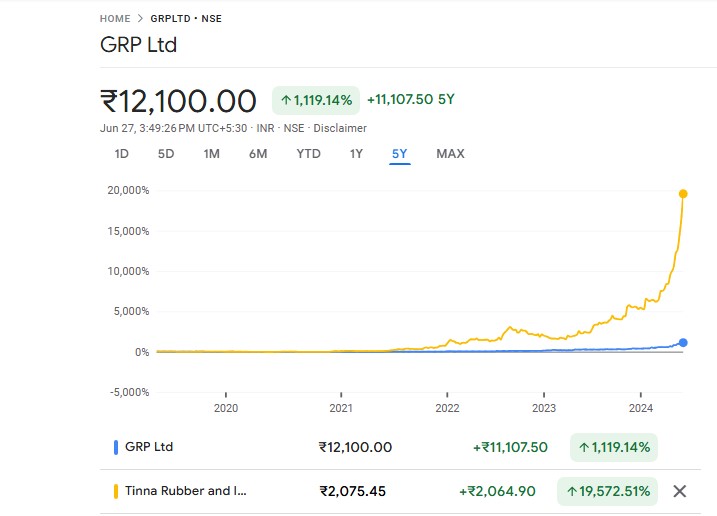This screenshot has width=717, height=516.
Task: Remove Tinna Rubber comparison with X icon
Action: coord(679,491)
